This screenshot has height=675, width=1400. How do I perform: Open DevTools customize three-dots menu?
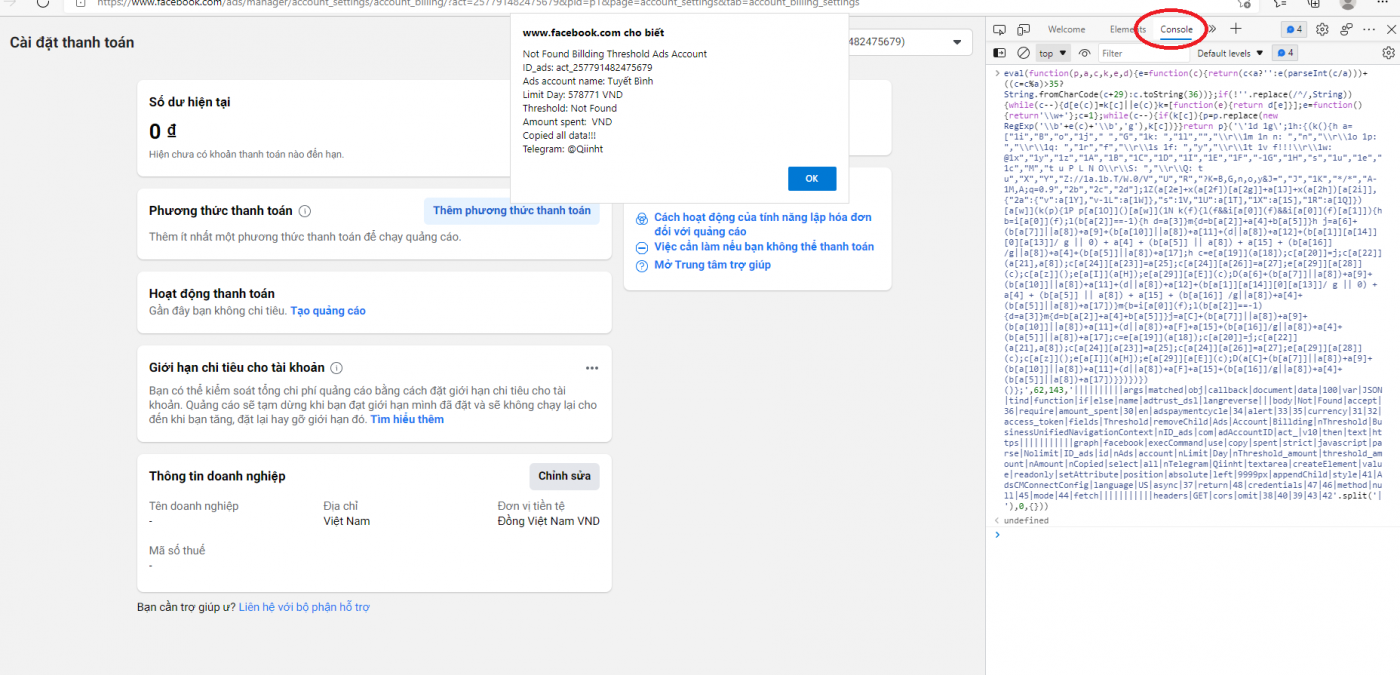point(1369,30)
